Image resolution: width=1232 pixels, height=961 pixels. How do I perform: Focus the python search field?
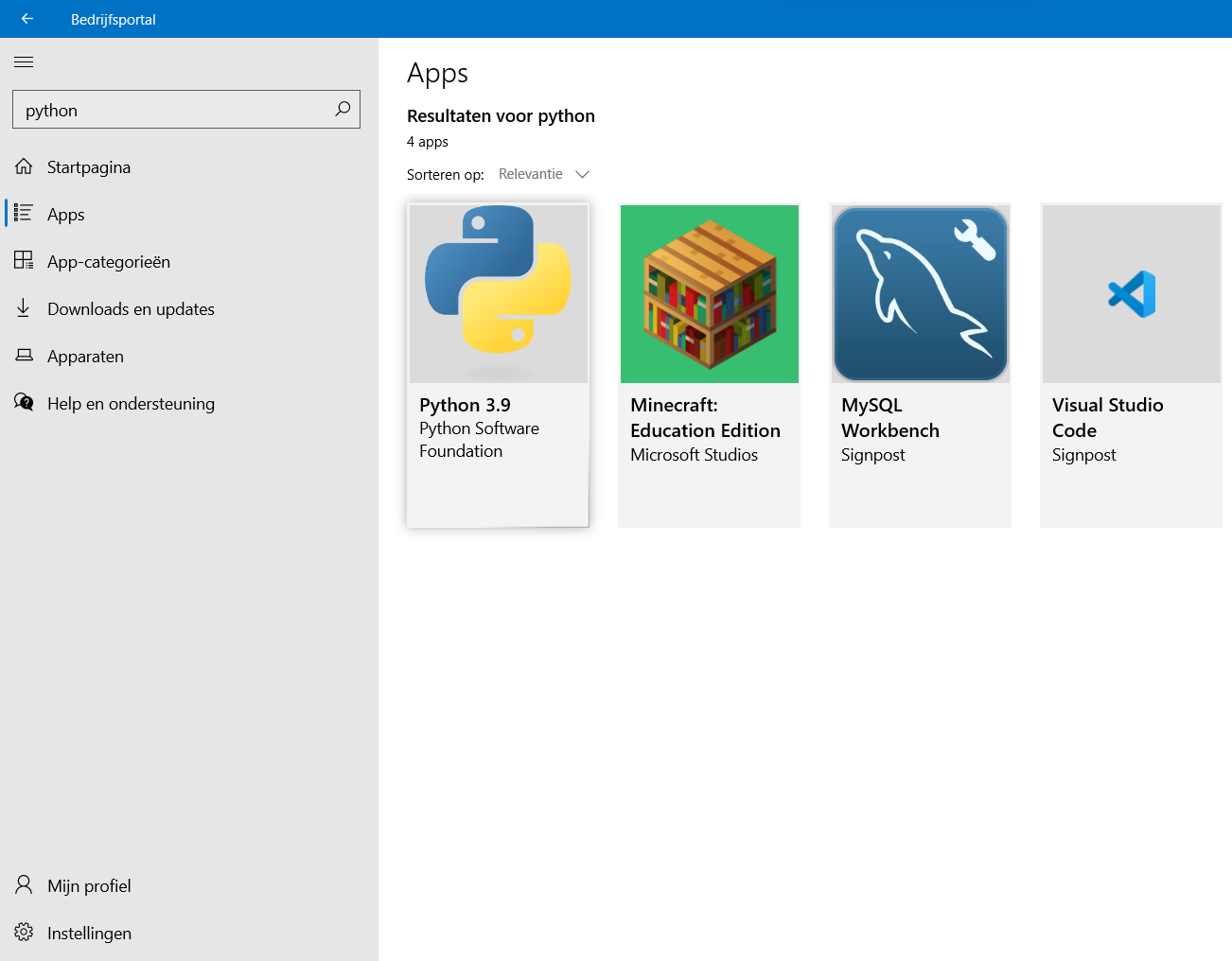click(x=186, y=110)
